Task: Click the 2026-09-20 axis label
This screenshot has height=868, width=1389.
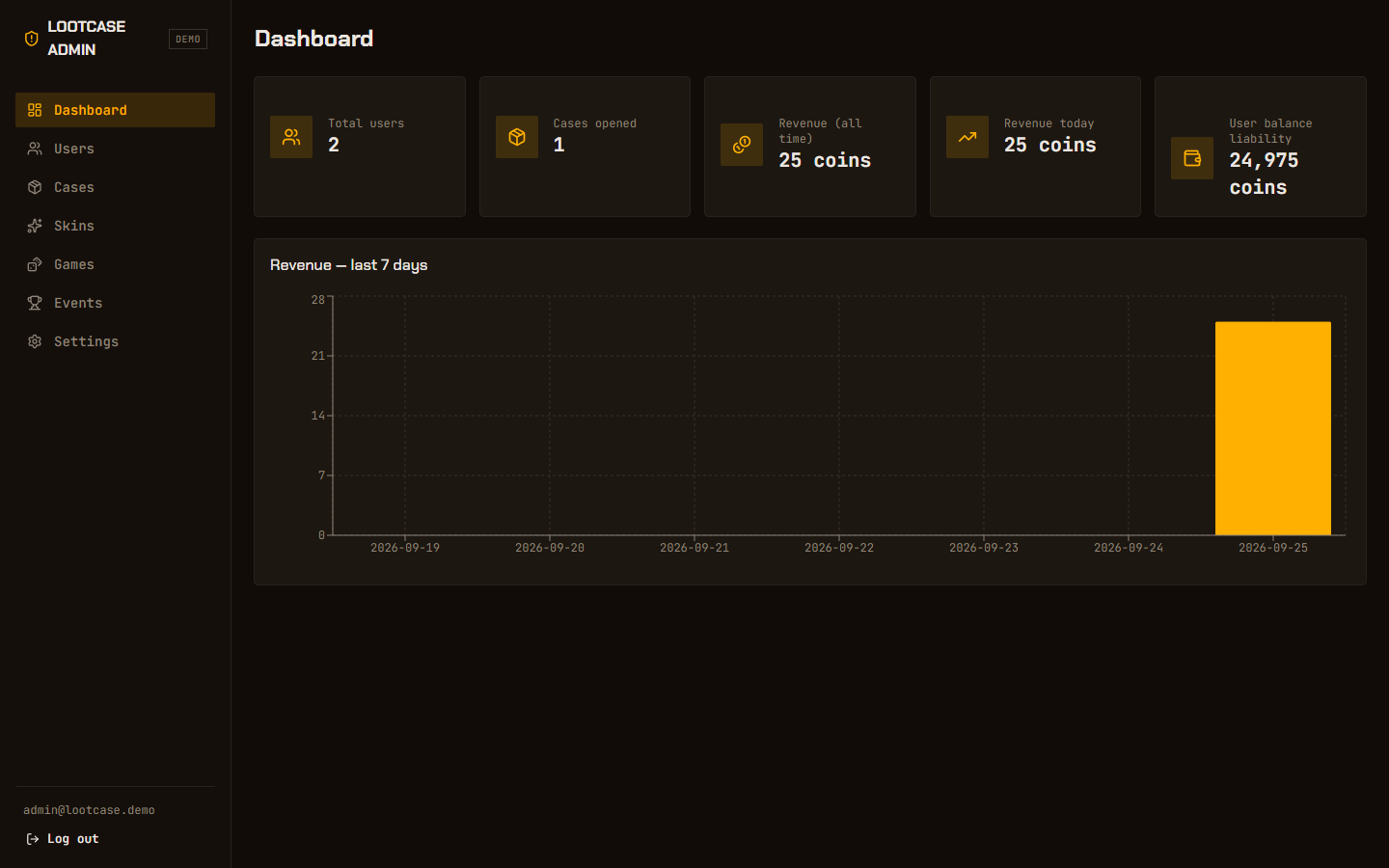Action: coord(550,548)
